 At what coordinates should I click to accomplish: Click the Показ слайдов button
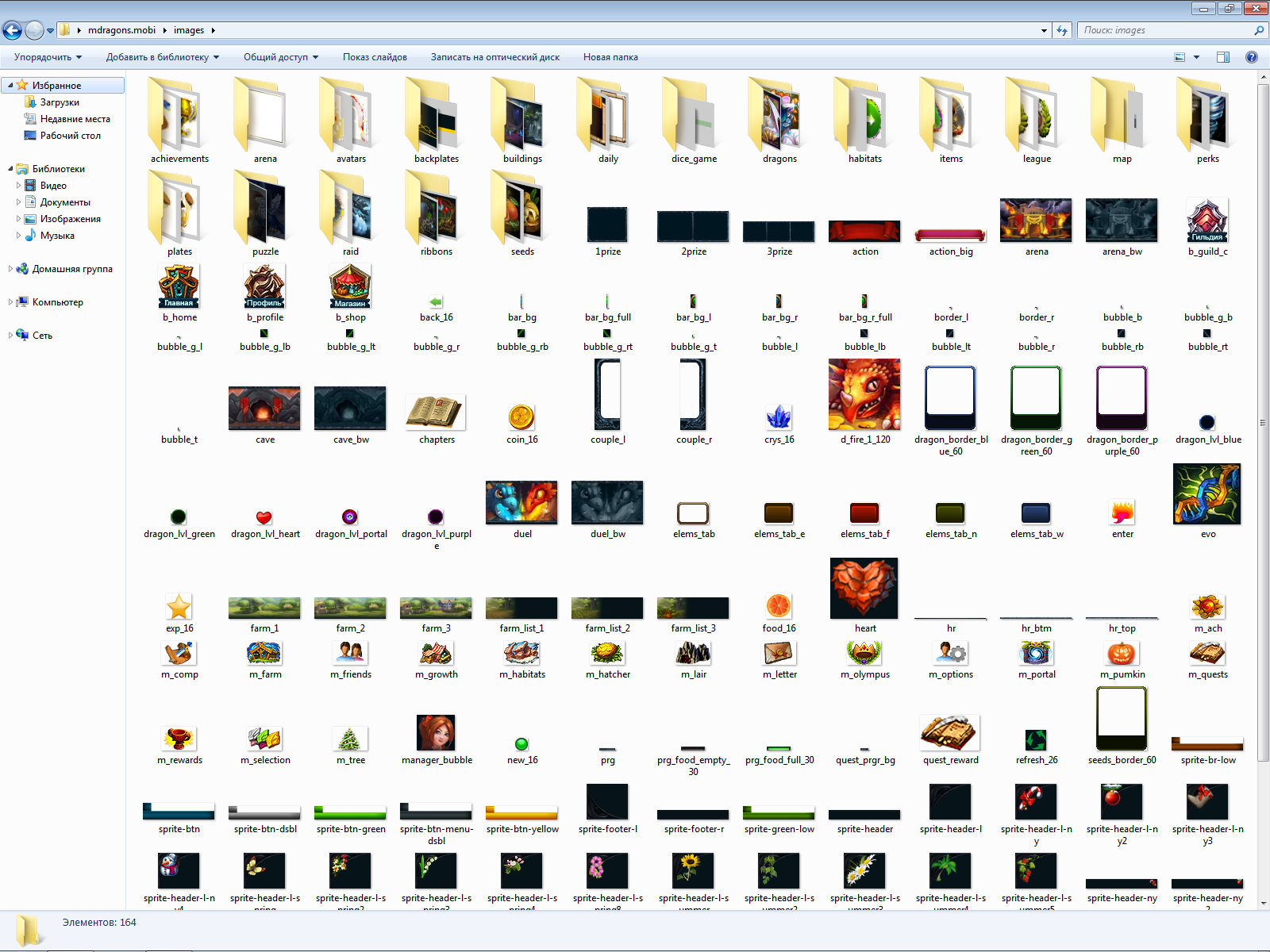375,57
